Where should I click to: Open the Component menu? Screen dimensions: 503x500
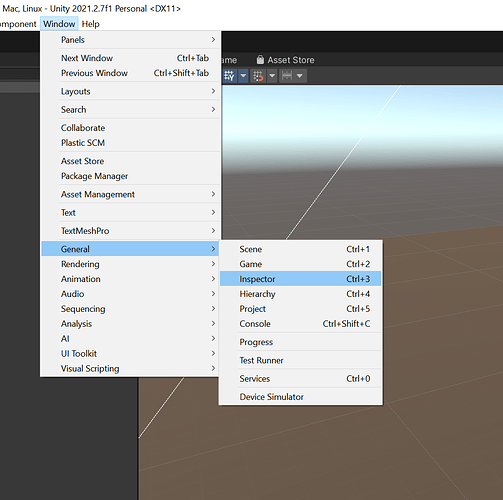point(18,24)
